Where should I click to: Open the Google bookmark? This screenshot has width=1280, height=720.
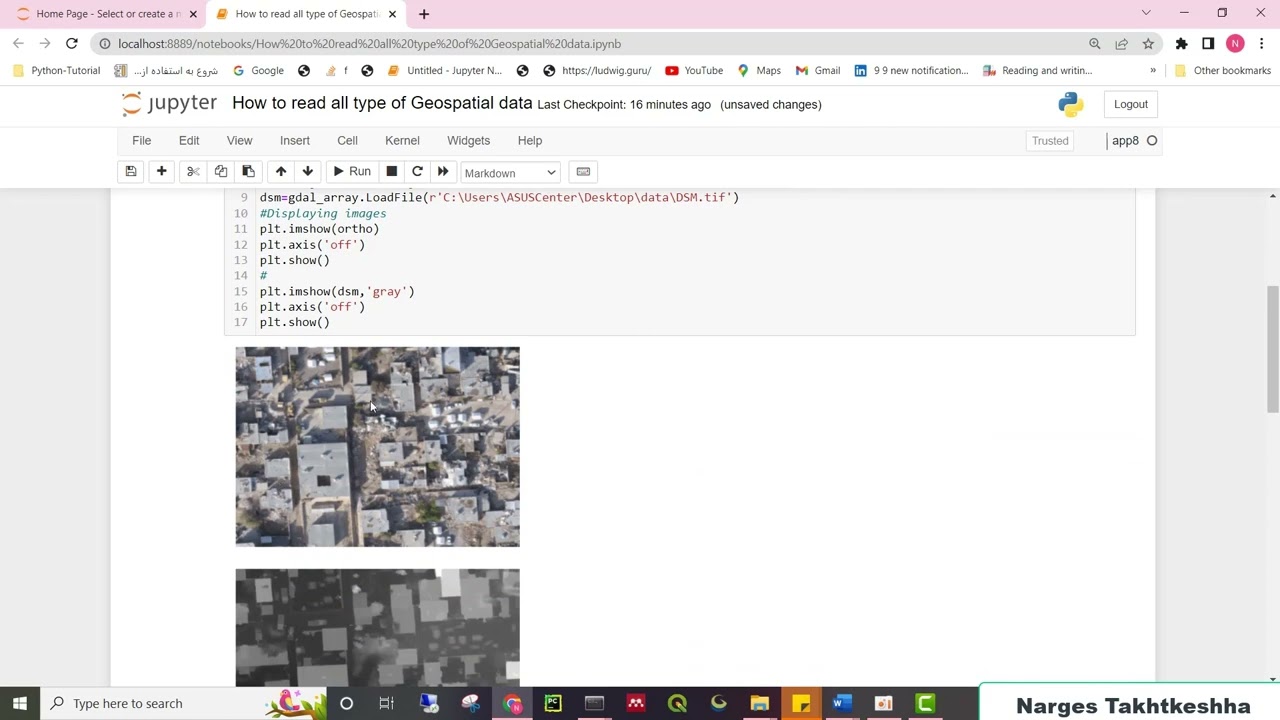pos(258,71)
